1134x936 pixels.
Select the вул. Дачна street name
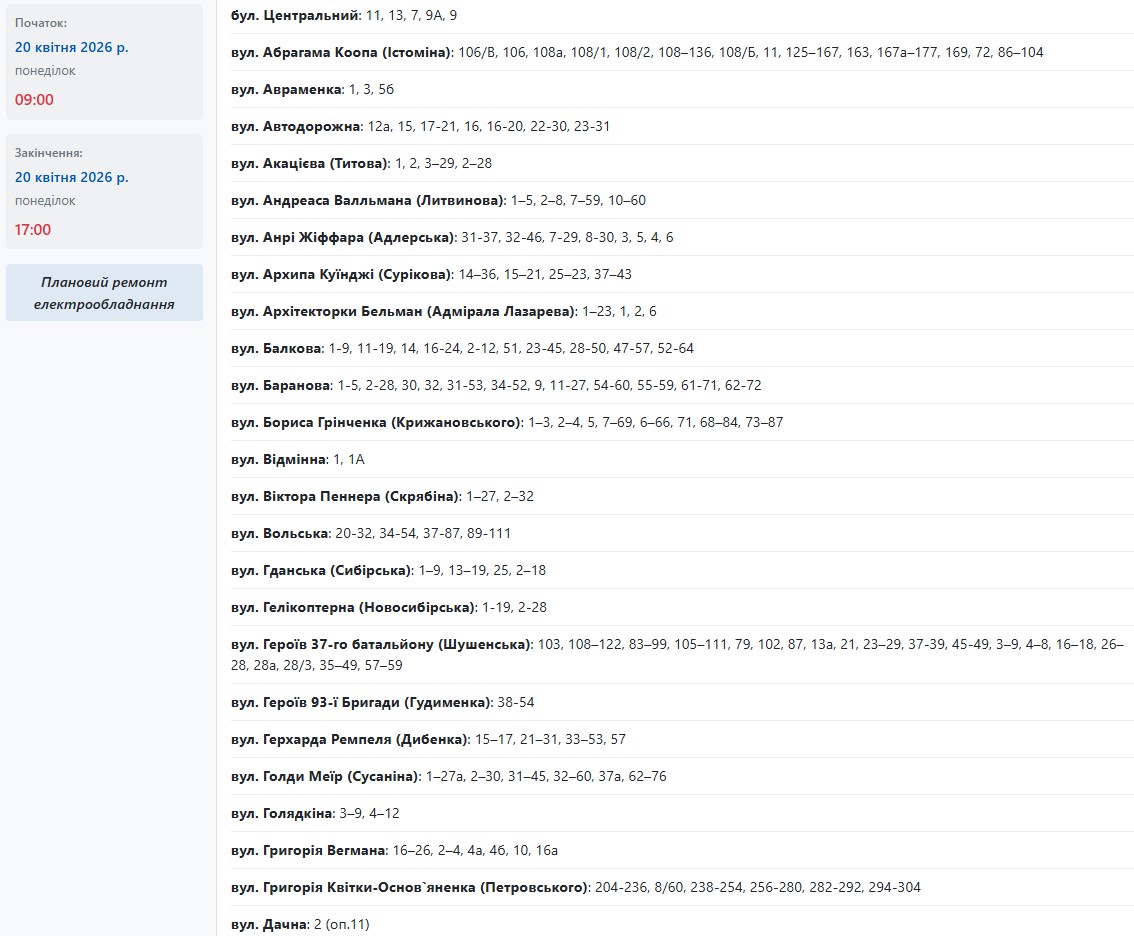point(269,924)
